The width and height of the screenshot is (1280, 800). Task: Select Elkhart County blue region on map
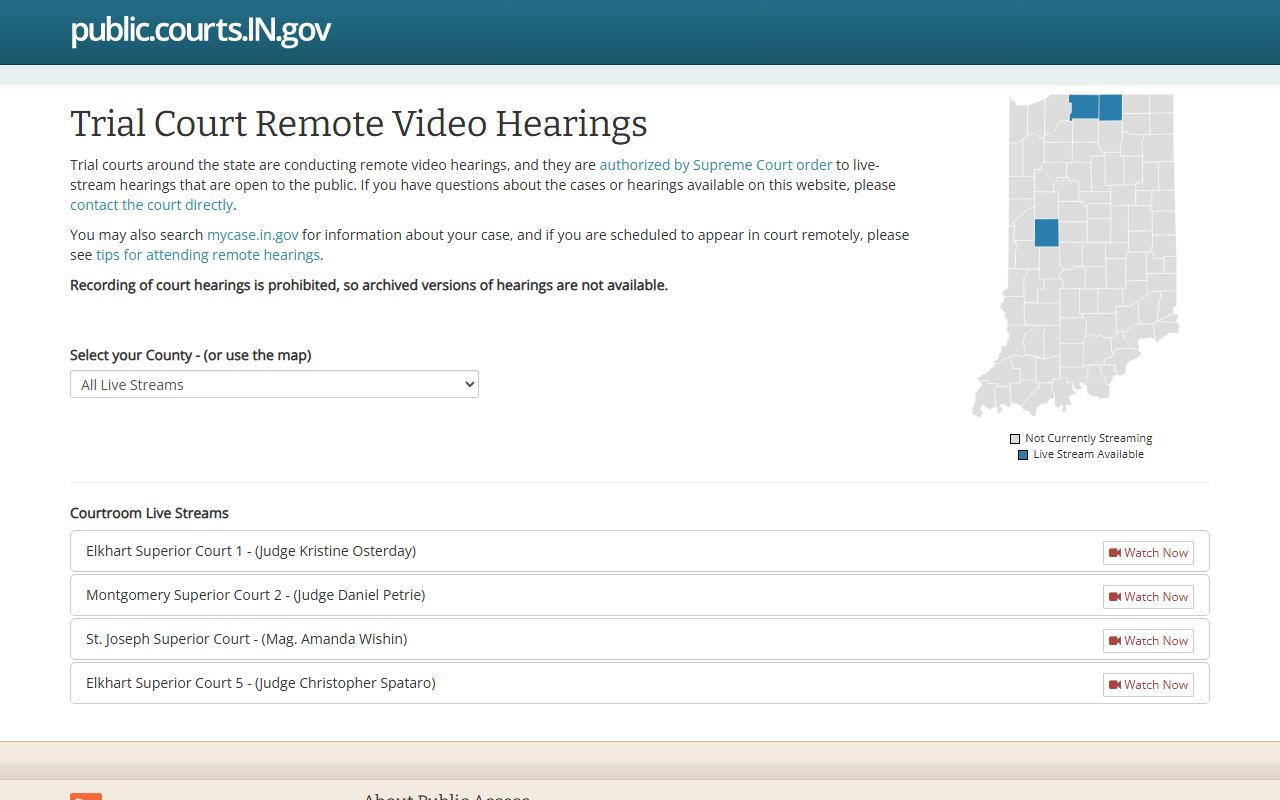click(x=1110, y=107)
